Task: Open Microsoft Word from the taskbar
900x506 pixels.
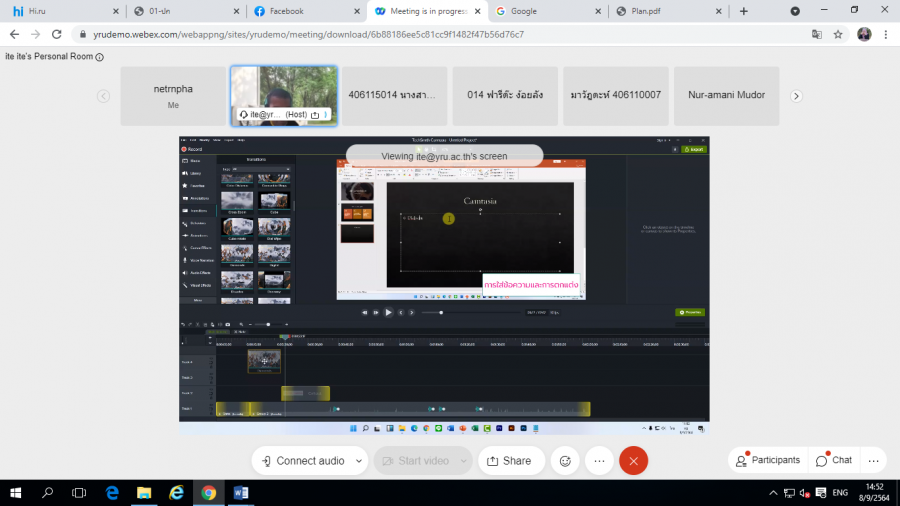Action: point(241,492)
